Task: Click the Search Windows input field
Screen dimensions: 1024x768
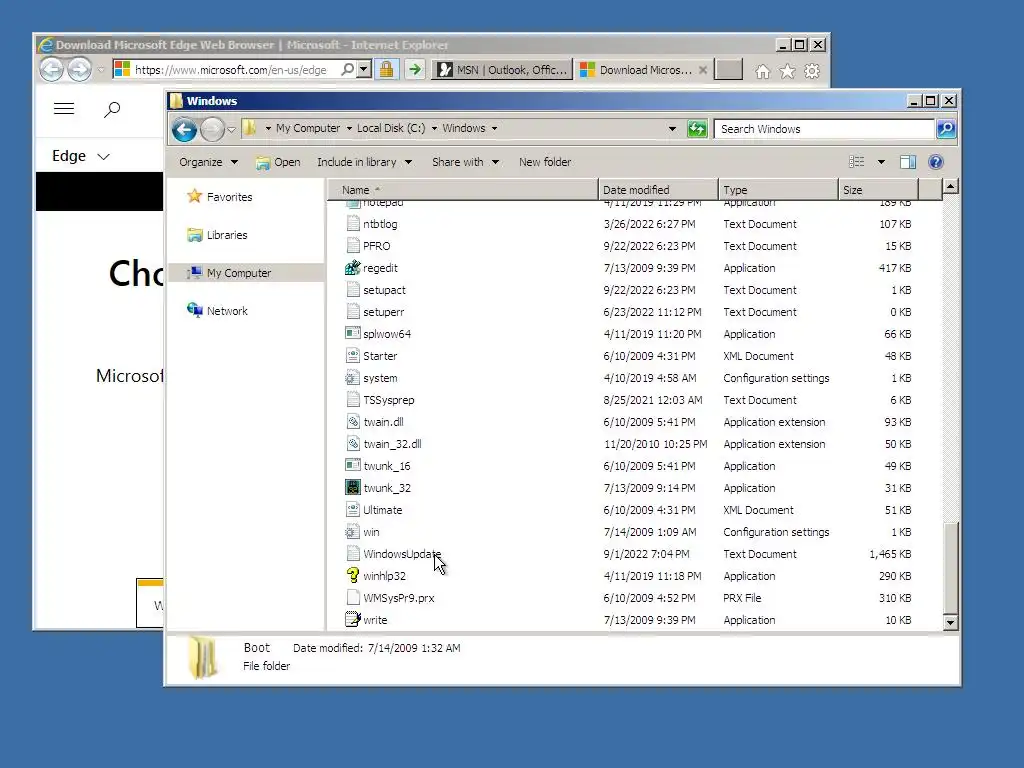Action: (x=824, y=129)
